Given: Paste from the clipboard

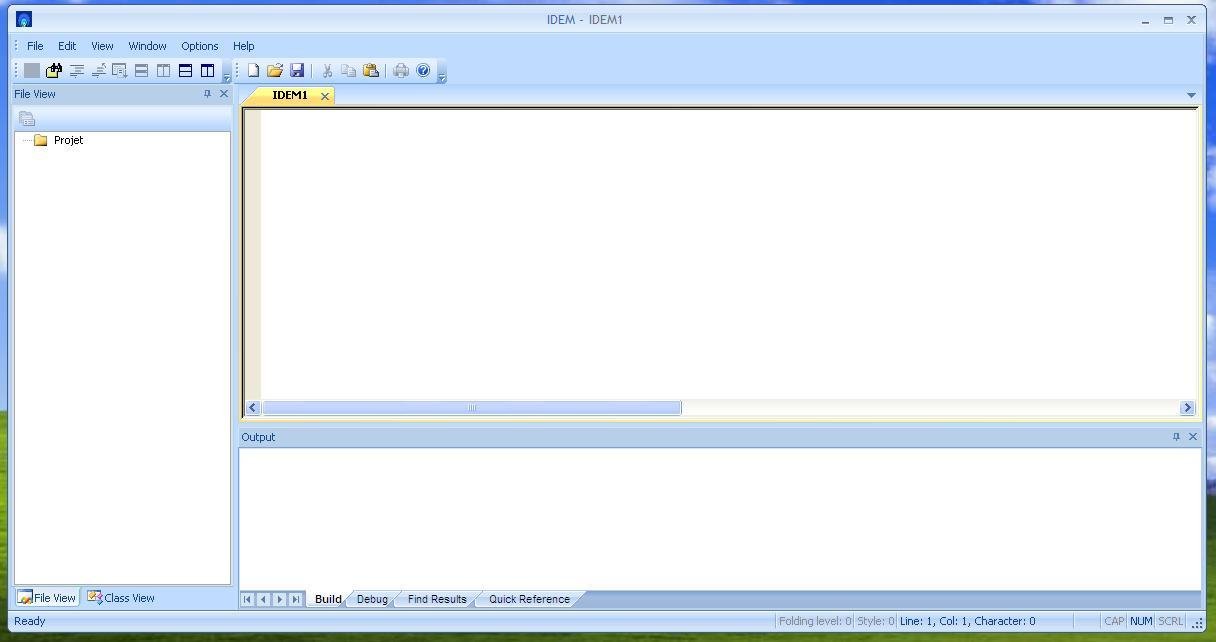Looking at the screenshot, I should [371, 69].
